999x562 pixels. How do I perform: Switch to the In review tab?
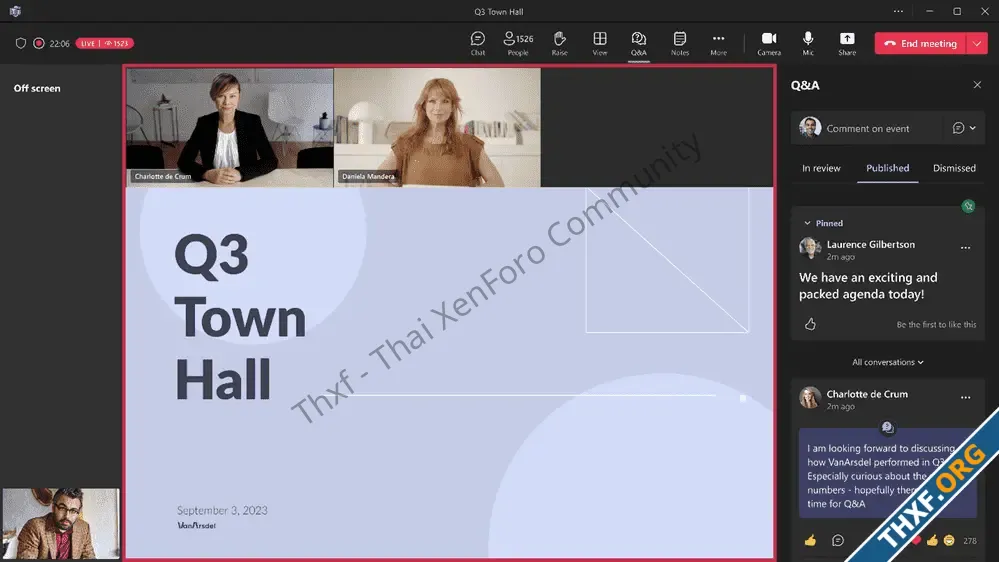coord(821,168)
